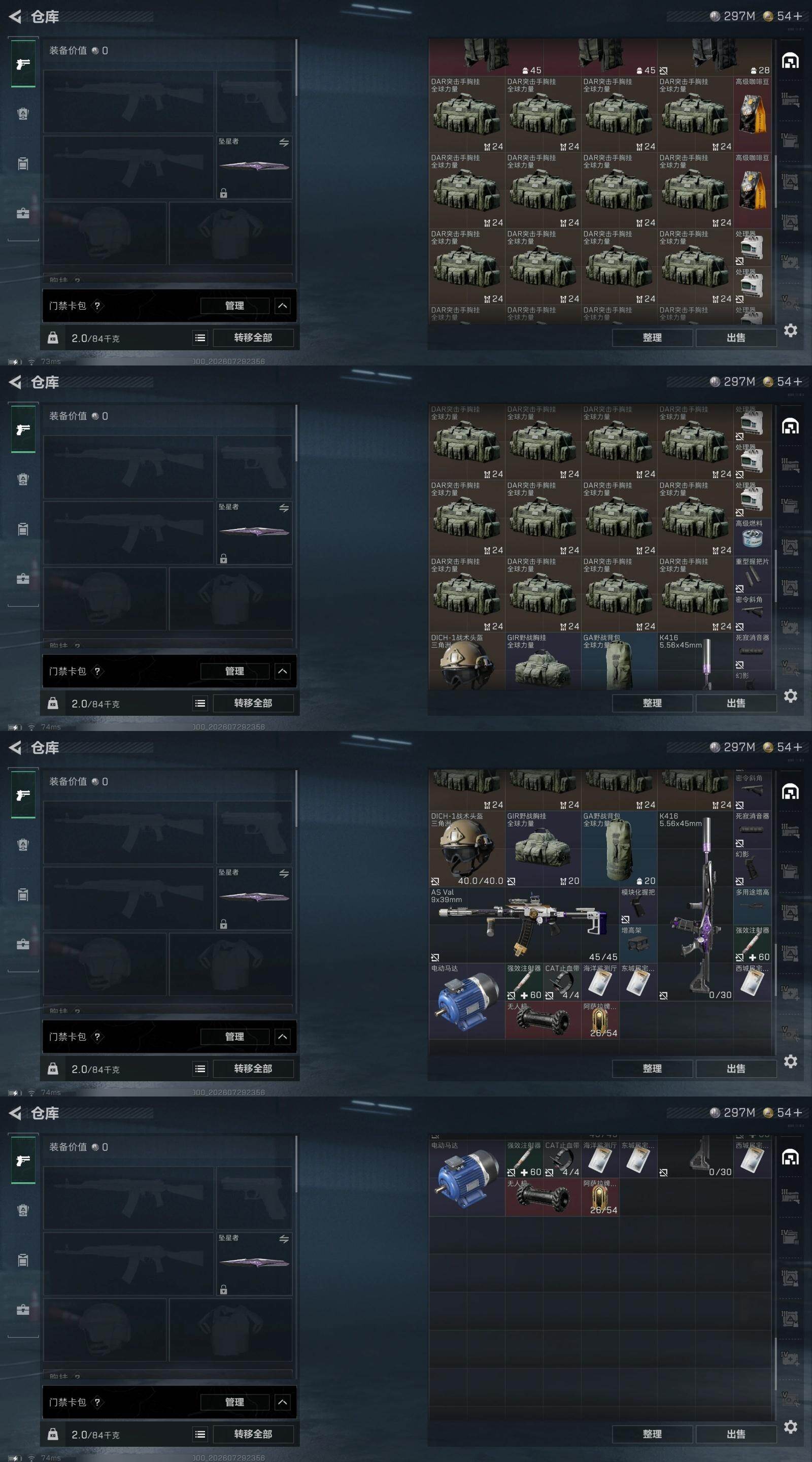Screen dimensions: 812x1462
Task: Select the empty helmet slot in the second screen
Action: (105, 599)
